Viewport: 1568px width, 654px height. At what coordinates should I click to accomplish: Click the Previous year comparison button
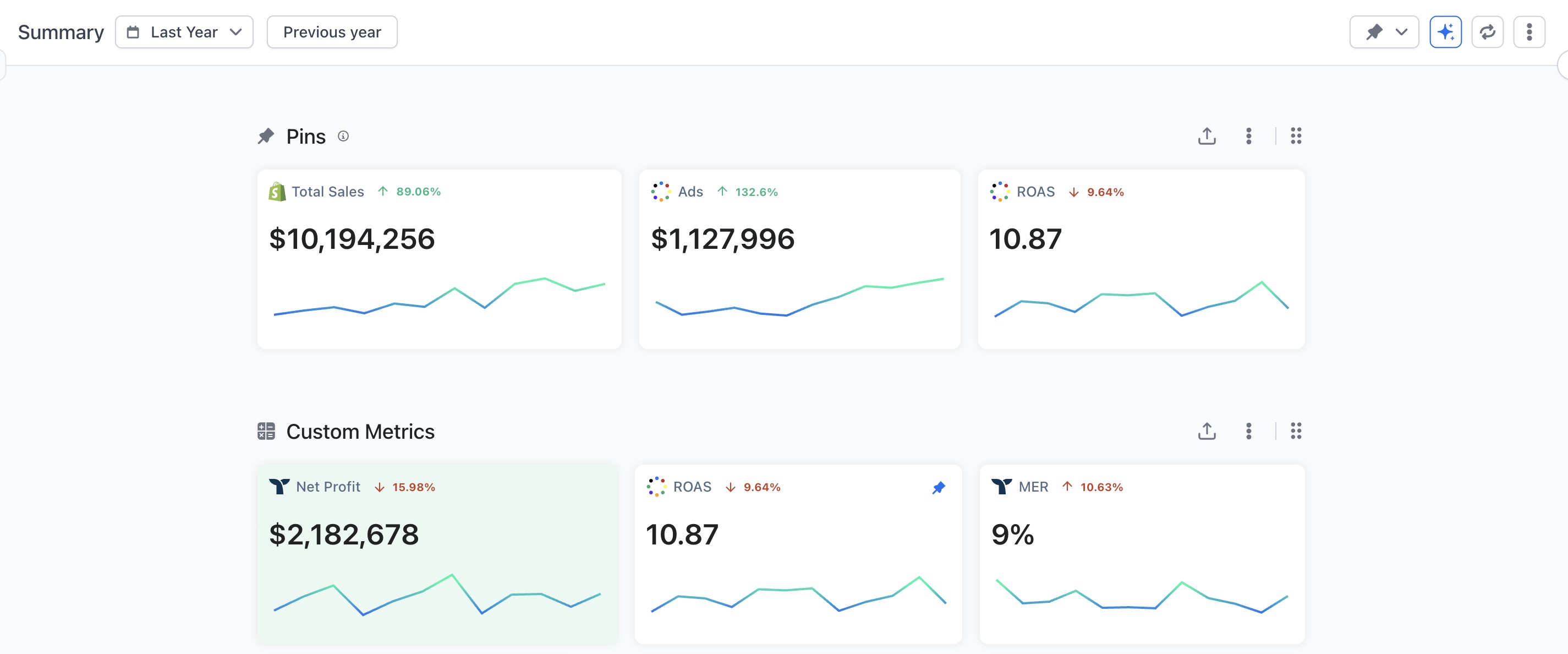(332, 32)
